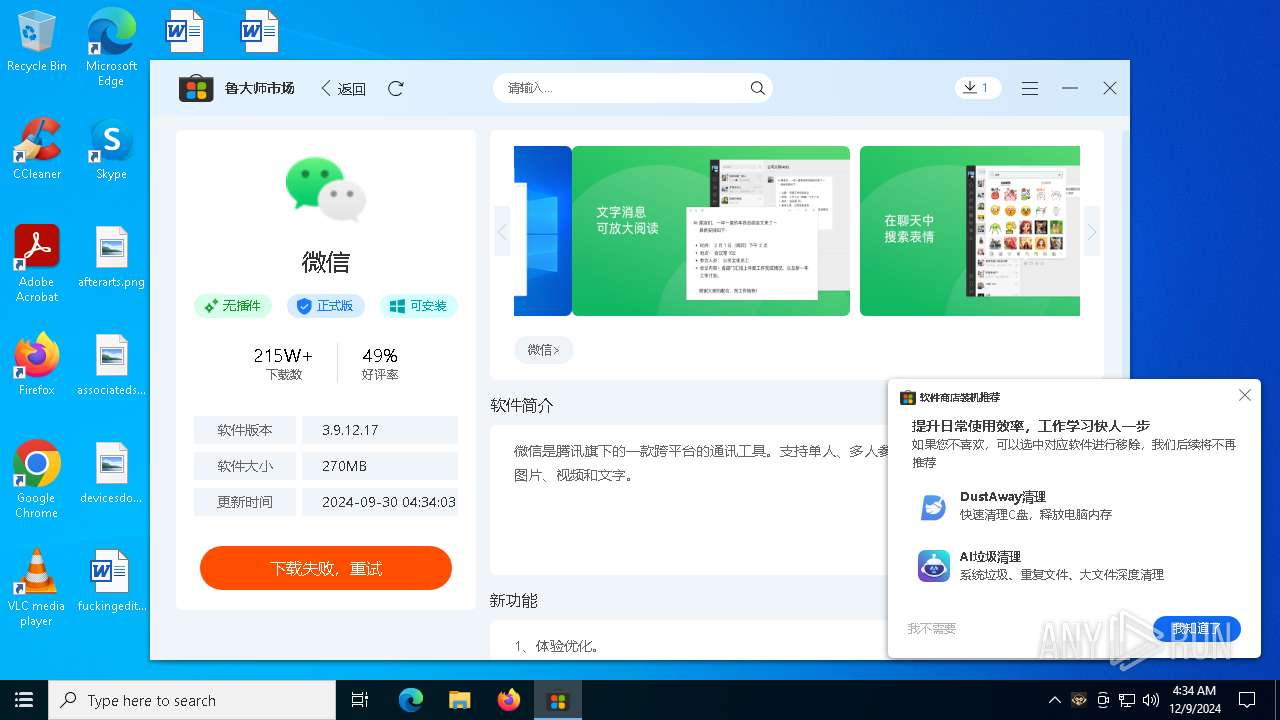Select the devicesdo image file icon
Viewport: 1280px width, 720px height.
pos(111,463)
